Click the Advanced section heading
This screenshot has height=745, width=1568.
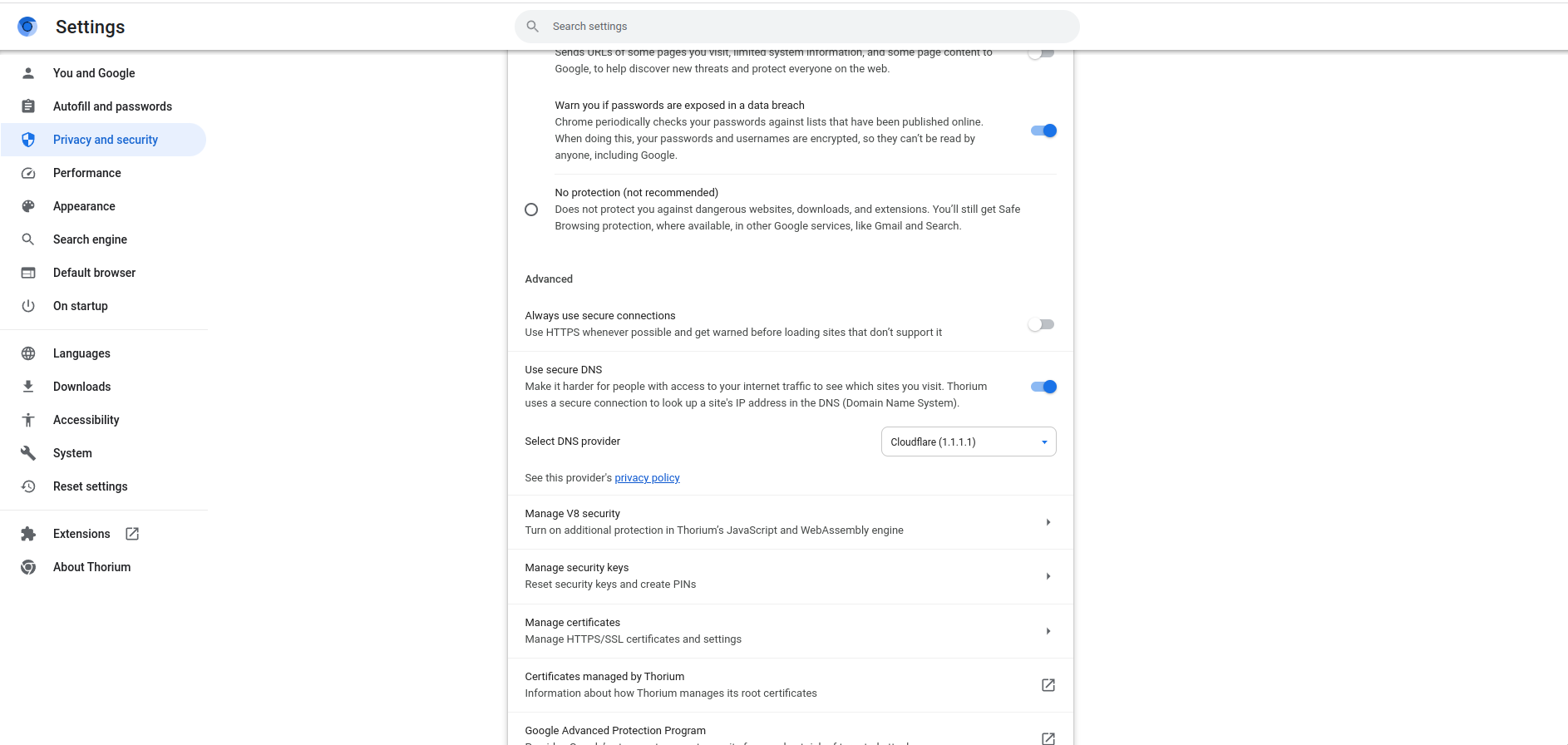point(549,279)
